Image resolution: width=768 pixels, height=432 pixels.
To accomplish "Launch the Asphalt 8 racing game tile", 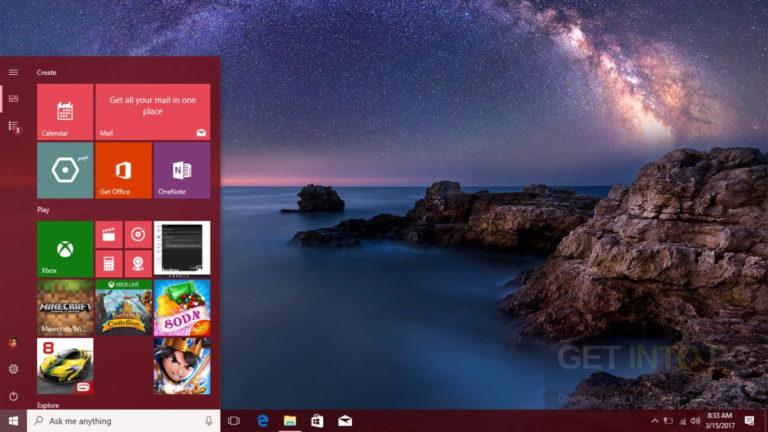I will pyautogui.click(x=65, y=365).
